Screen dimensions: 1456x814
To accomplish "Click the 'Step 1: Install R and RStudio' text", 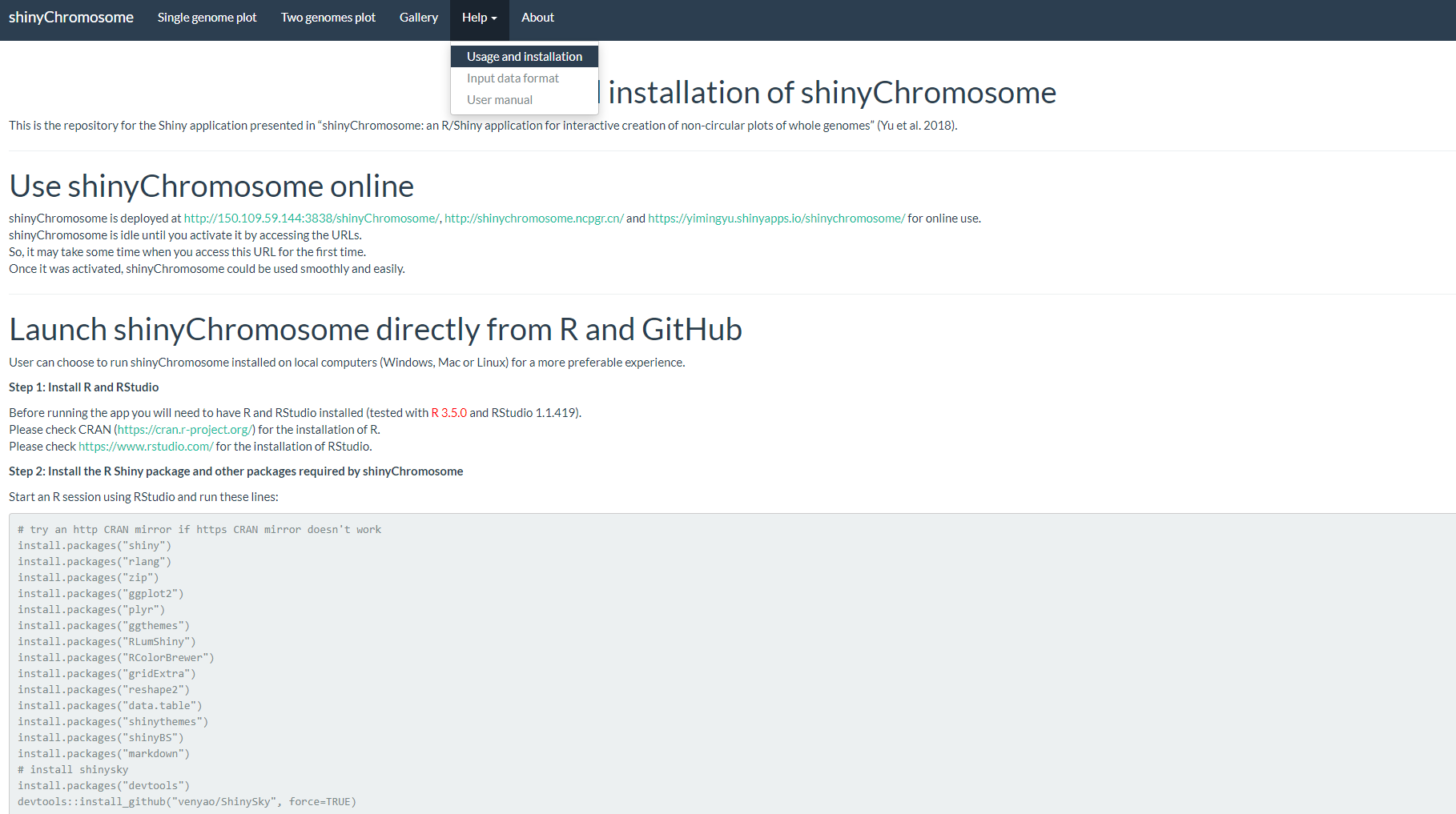I will click(x=84, y=387).
